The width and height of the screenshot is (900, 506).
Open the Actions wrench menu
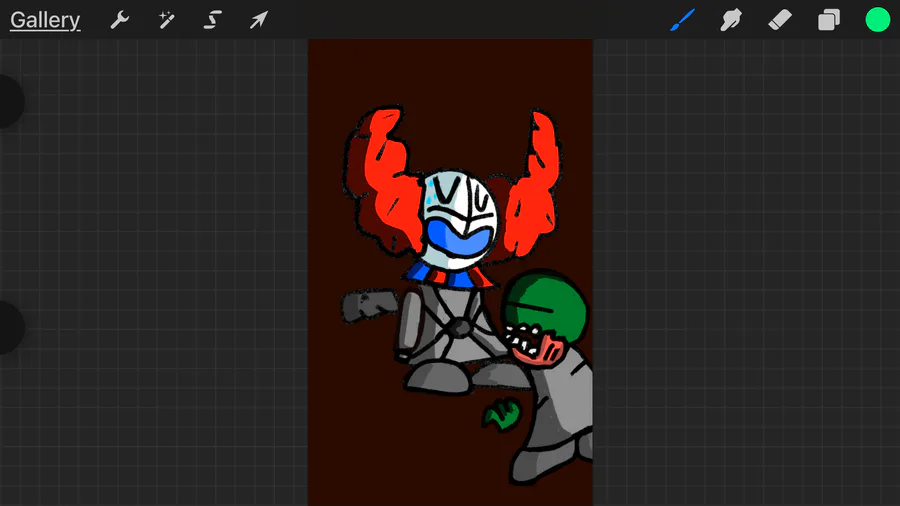coord(119,20)
